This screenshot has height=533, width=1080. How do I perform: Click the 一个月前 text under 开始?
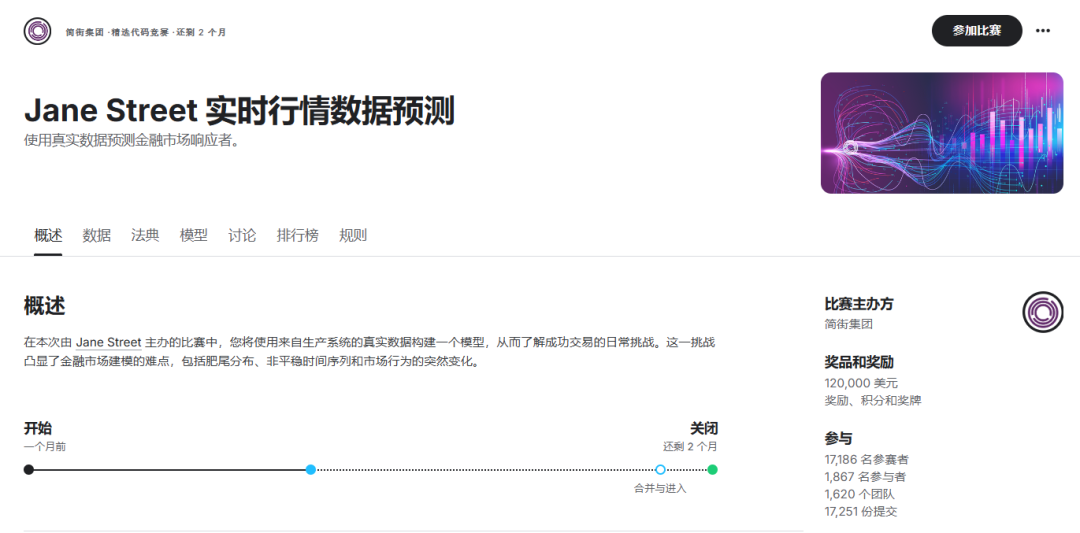point(45,447)
